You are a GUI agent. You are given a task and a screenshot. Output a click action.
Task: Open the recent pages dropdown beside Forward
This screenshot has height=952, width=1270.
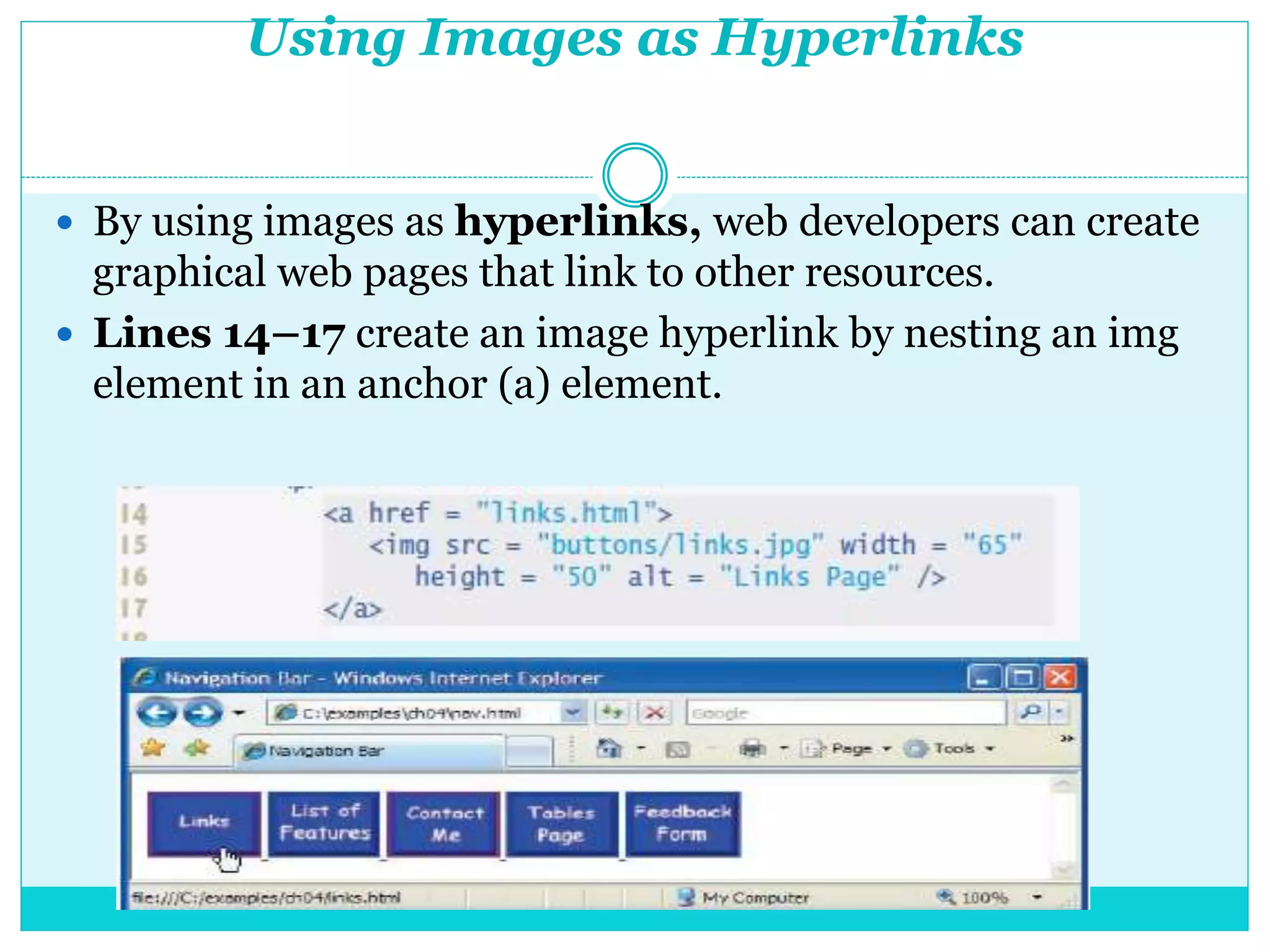tap(239, 713)
